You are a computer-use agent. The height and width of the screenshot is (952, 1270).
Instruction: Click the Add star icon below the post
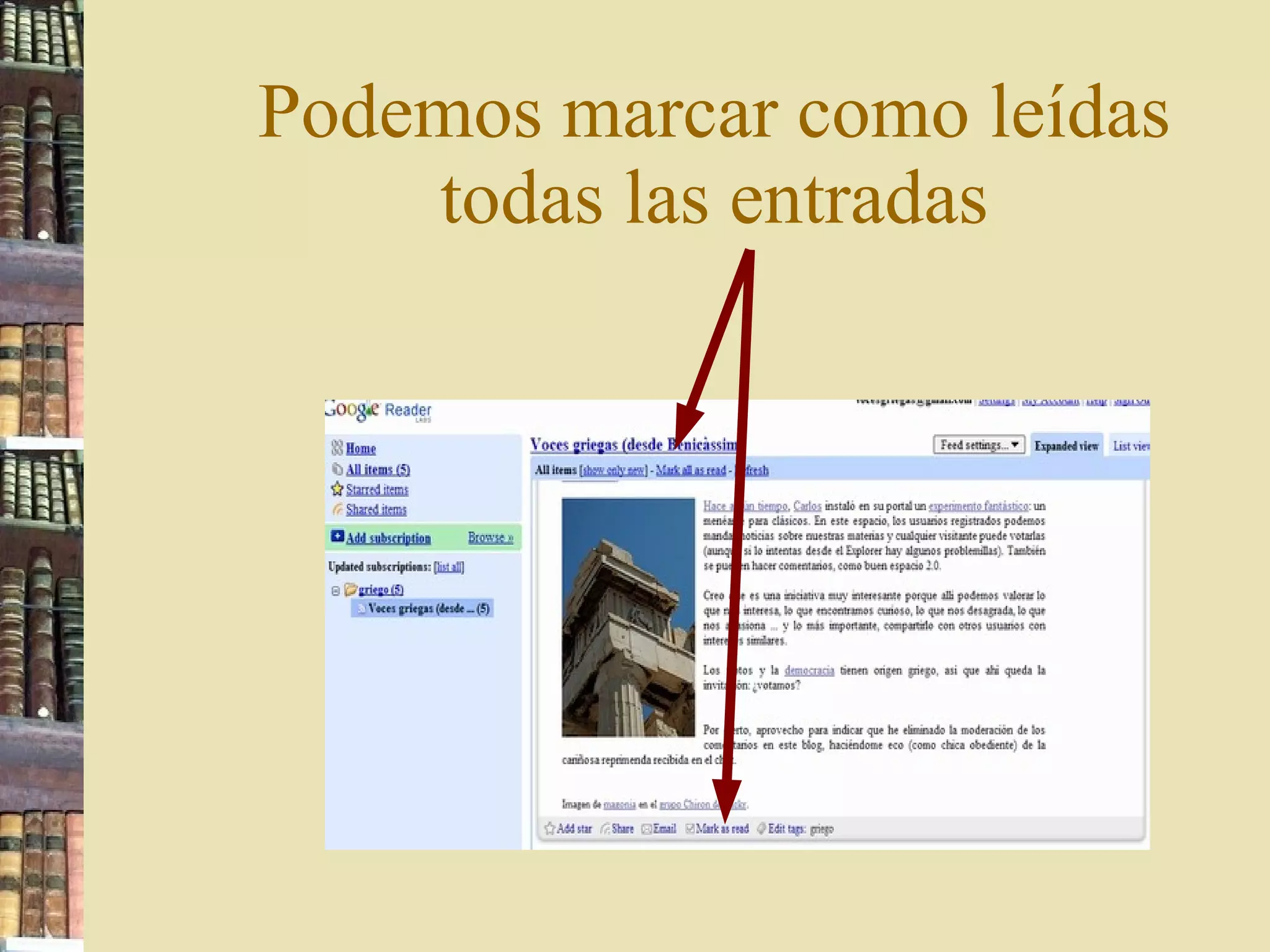tap(549, 828)
